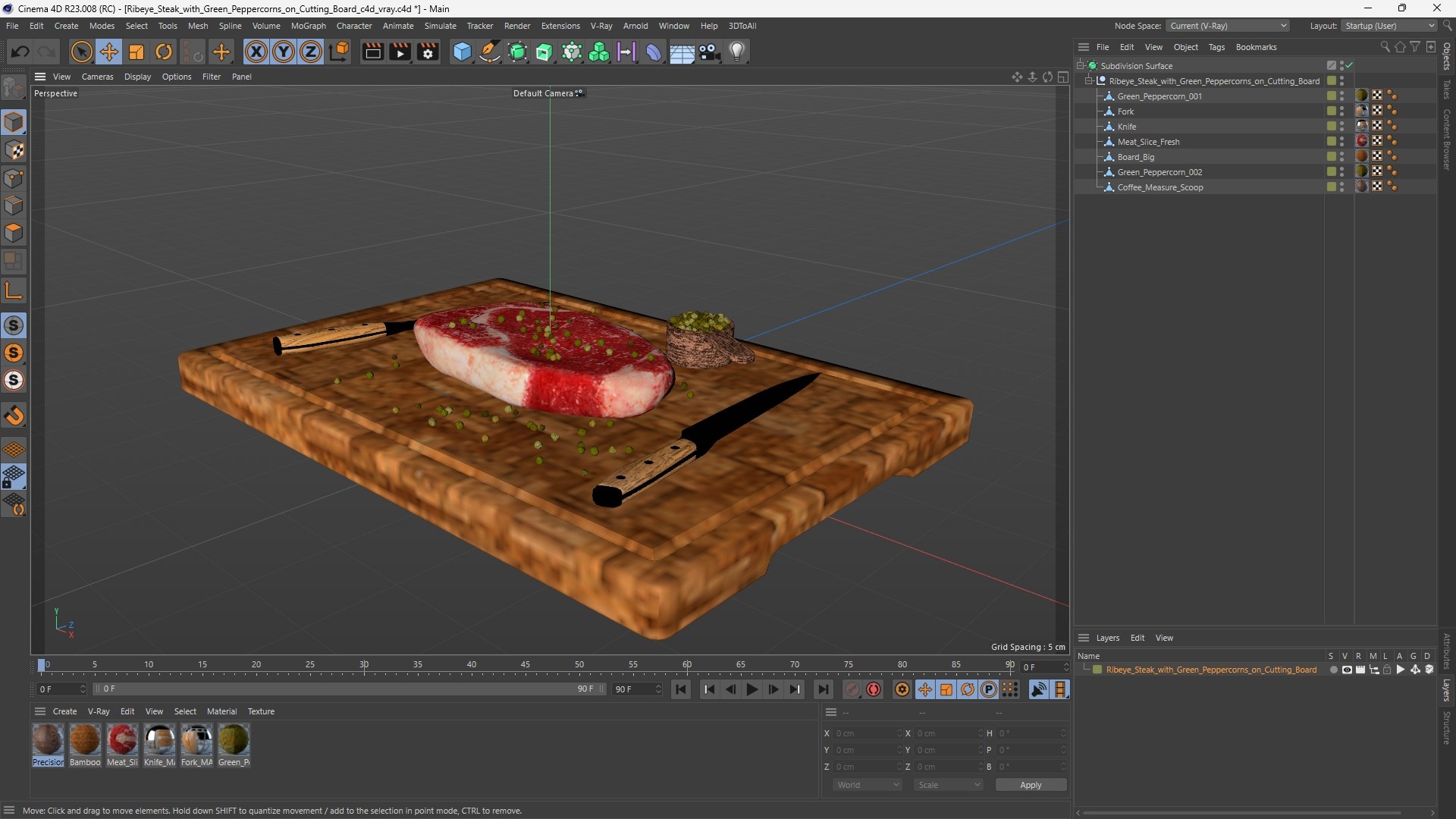1456x819 pixels.
Task: Click the Light bulb icon
Action: [737, 52]
